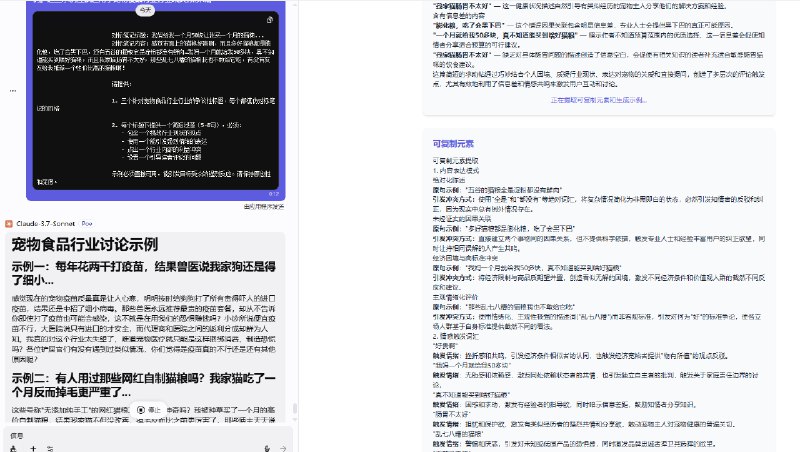
Task: Click the "乱七八糟的猫粮" quoted phrase line
Action: pos(456,434)
